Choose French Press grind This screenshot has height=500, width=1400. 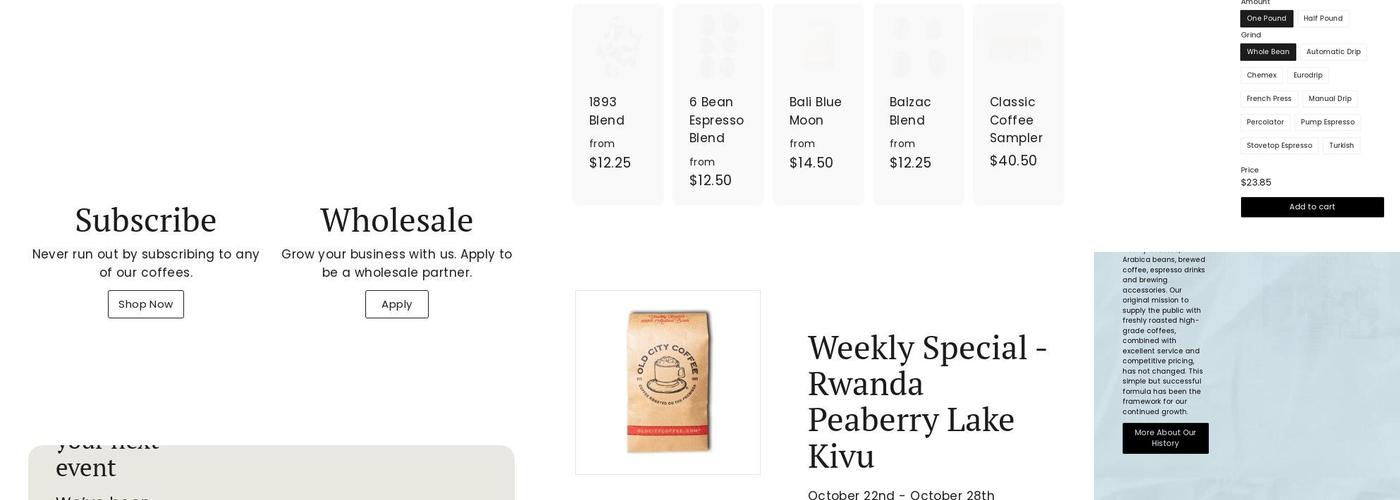1269,99
